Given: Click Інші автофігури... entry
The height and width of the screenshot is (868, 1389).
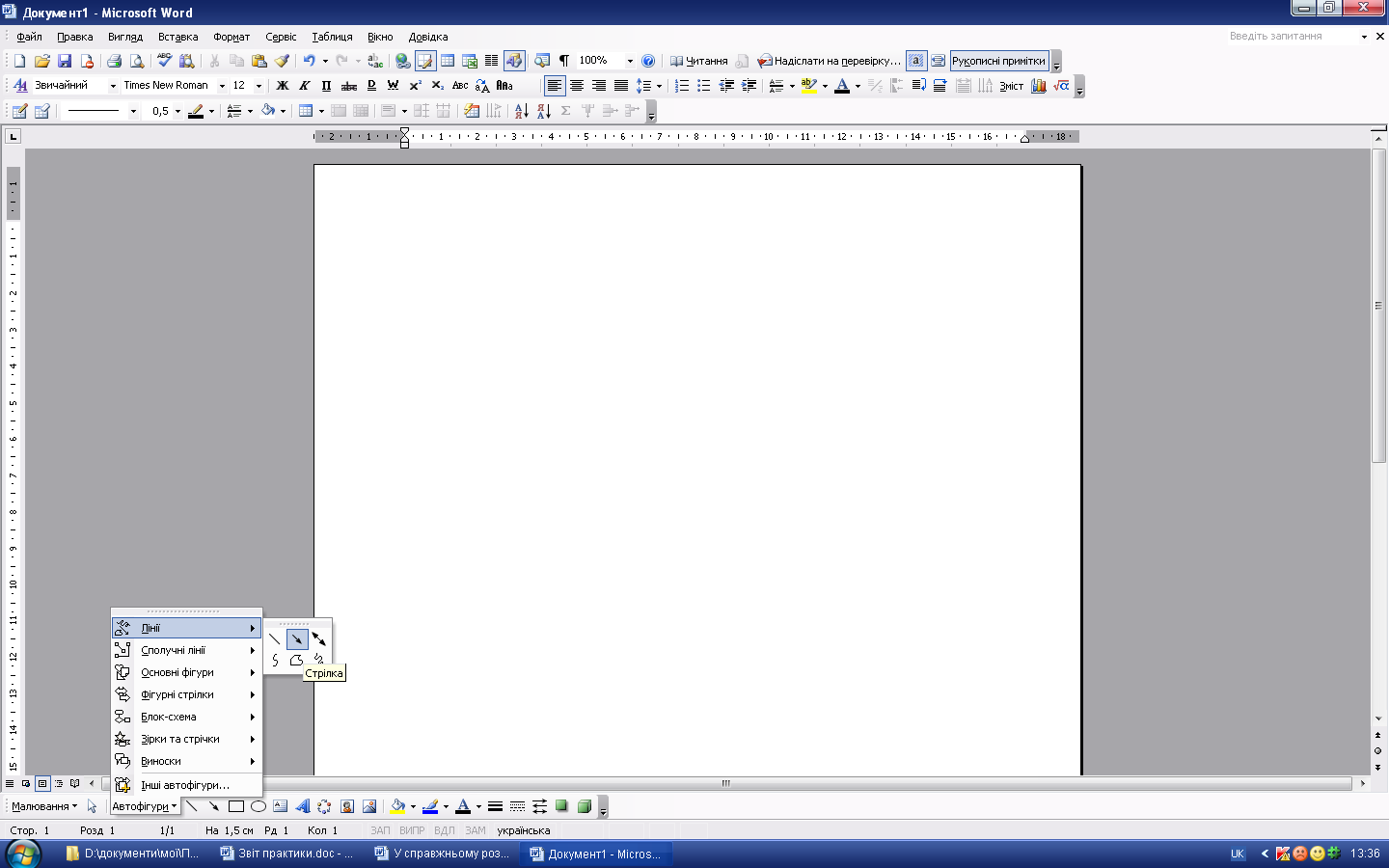Looking at the screenshot, I should click(x=187, y=785).
